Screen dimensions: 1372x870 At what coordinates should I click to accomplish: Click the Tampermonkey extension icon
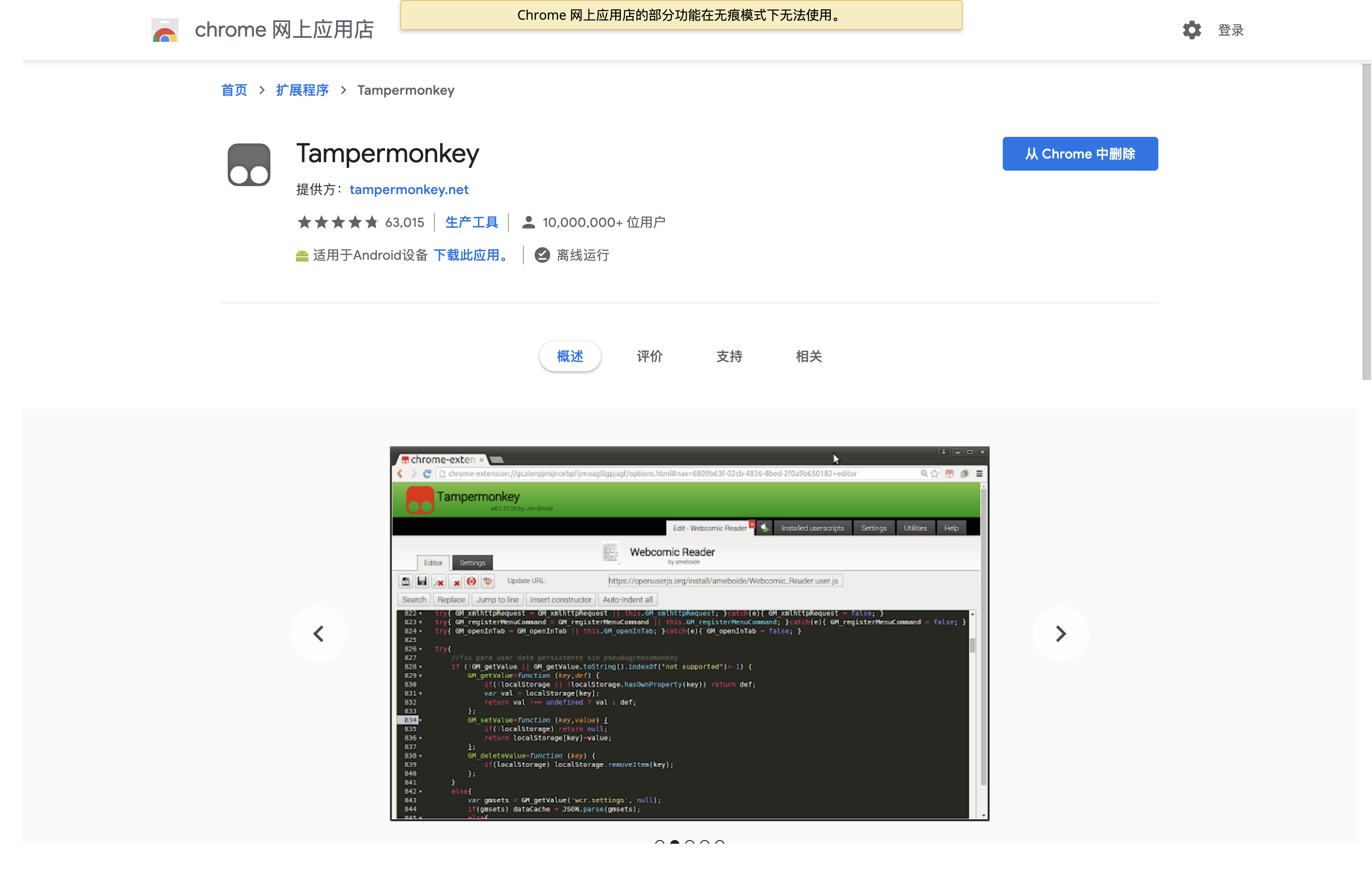(x=249, y=165)
